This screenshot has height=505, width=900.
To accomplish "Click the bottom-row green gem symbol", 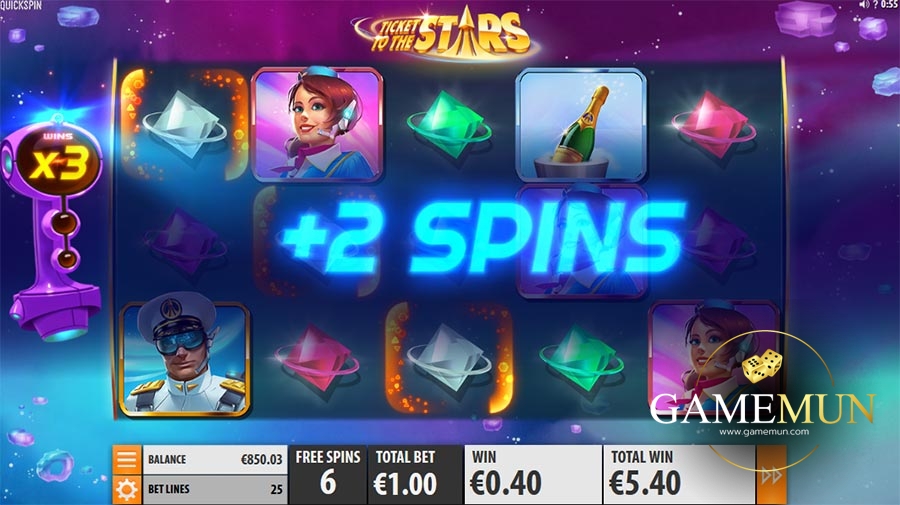I will 581,359.
